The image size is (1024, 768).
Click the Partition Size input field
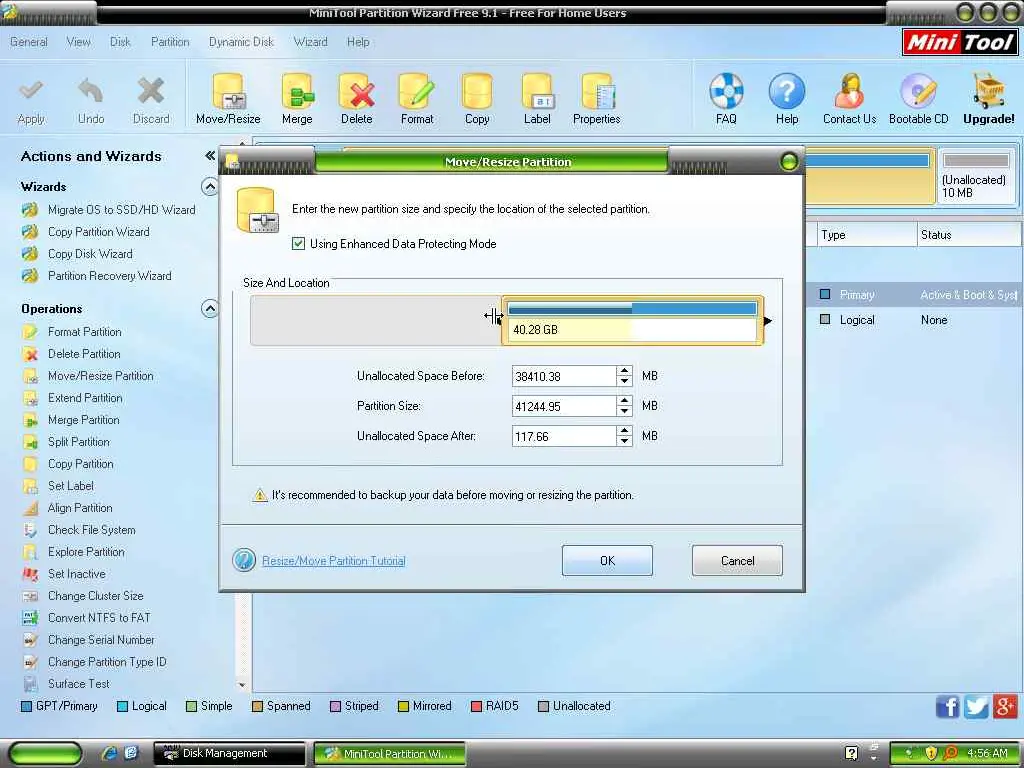tap(564, 406)
